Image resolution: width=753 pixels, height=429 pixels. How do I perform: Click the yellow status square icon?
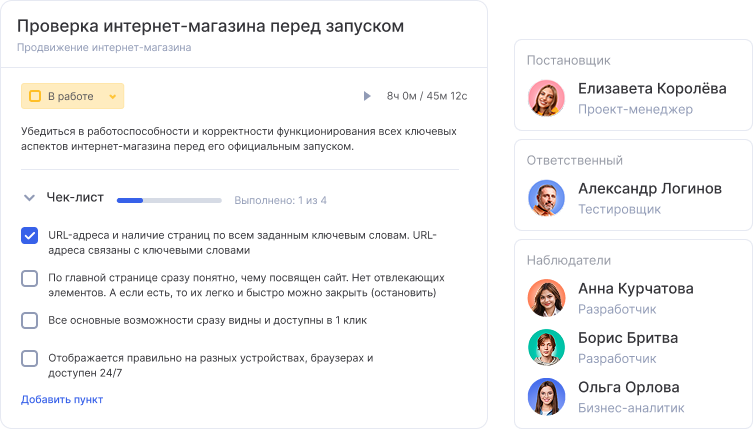(x=35, y=96)
